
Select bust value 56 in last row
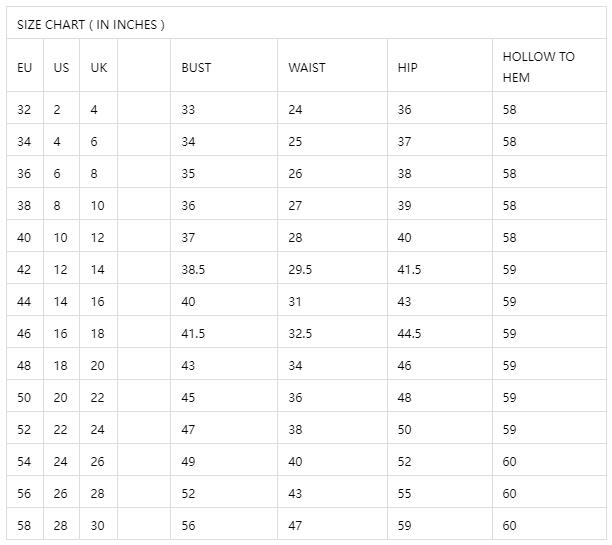coord(188,525)
